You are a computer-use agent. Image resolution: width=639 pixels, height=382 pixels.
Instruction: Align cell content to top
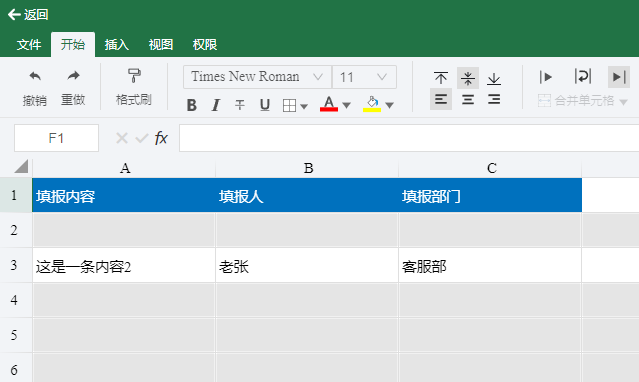(x=441, y=77)
